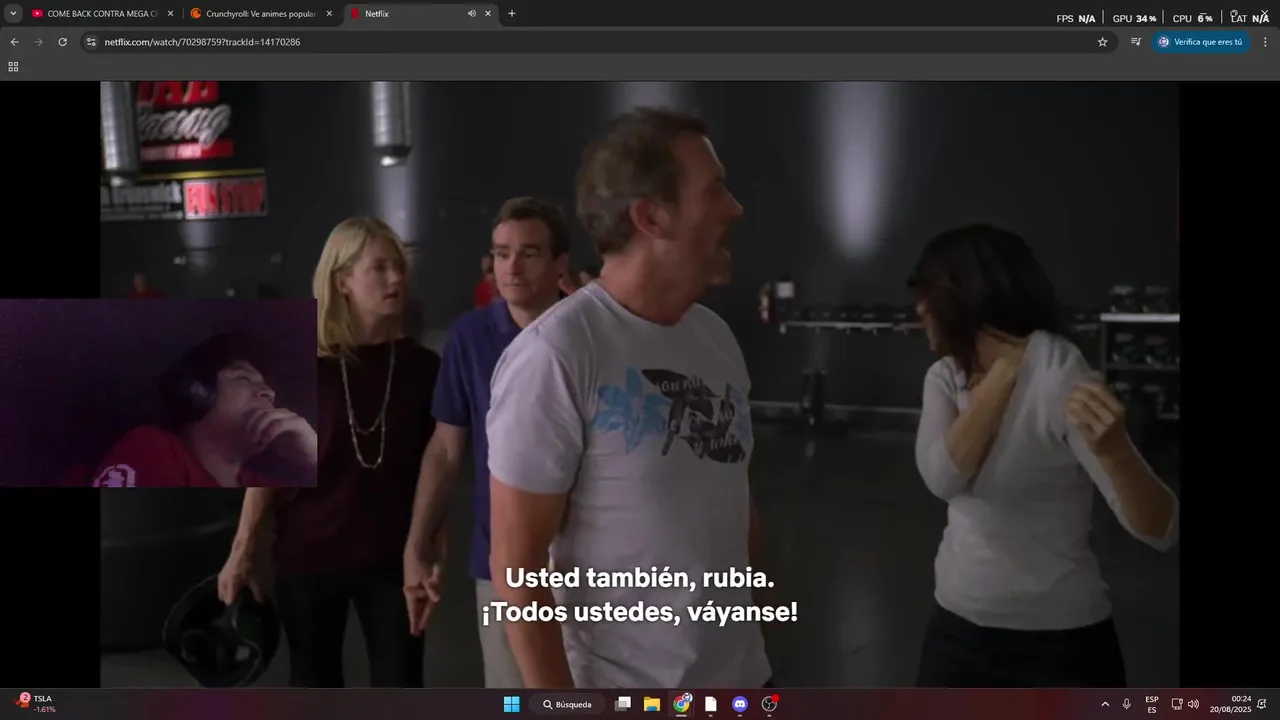Open the volume tray icon
This screenshot has height=720, width=1280.
[x=1193, y=704]
